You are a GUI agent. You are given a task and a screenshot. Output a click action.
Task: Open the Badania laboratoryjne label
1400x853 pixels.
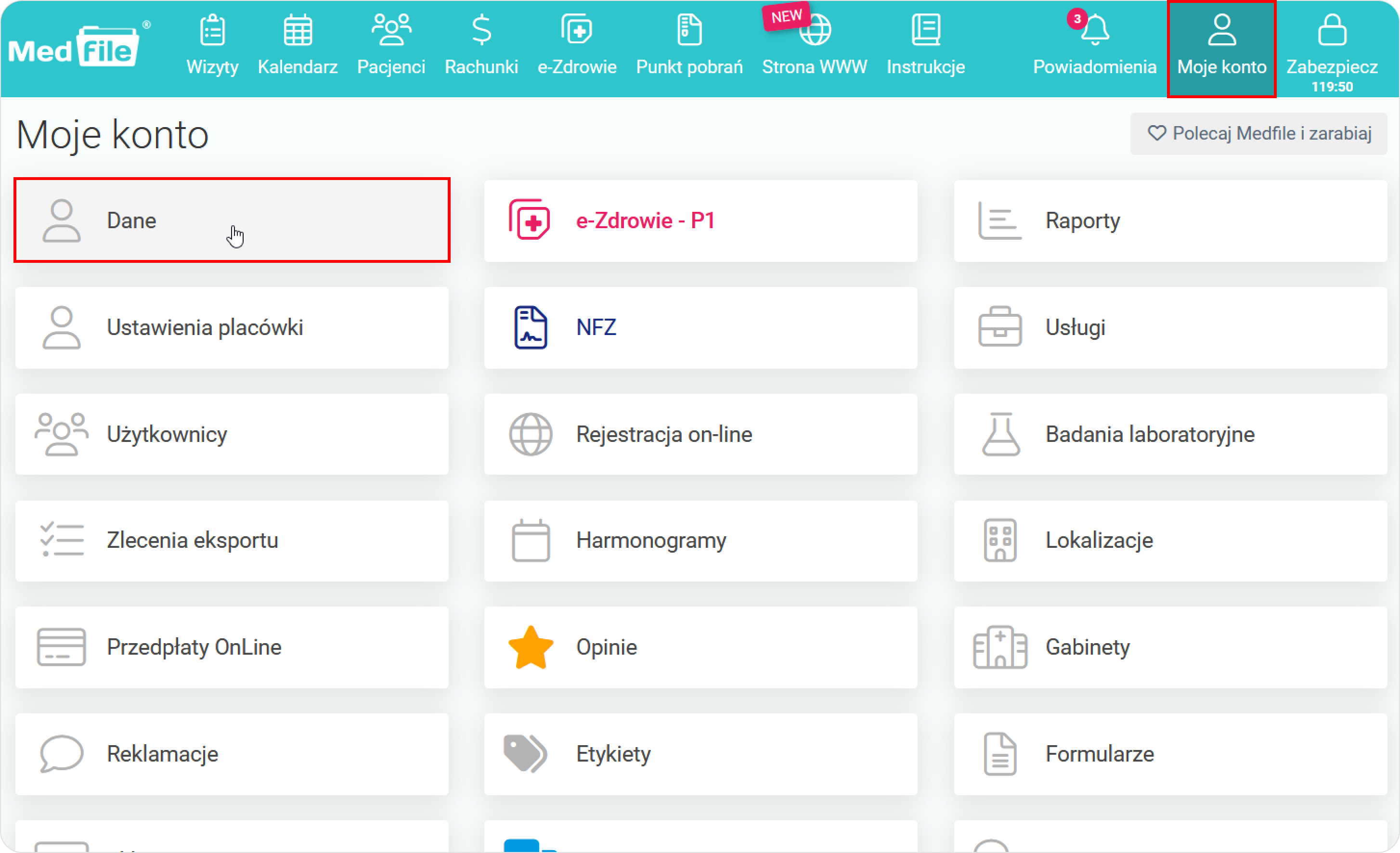(x=1150, y=434)
